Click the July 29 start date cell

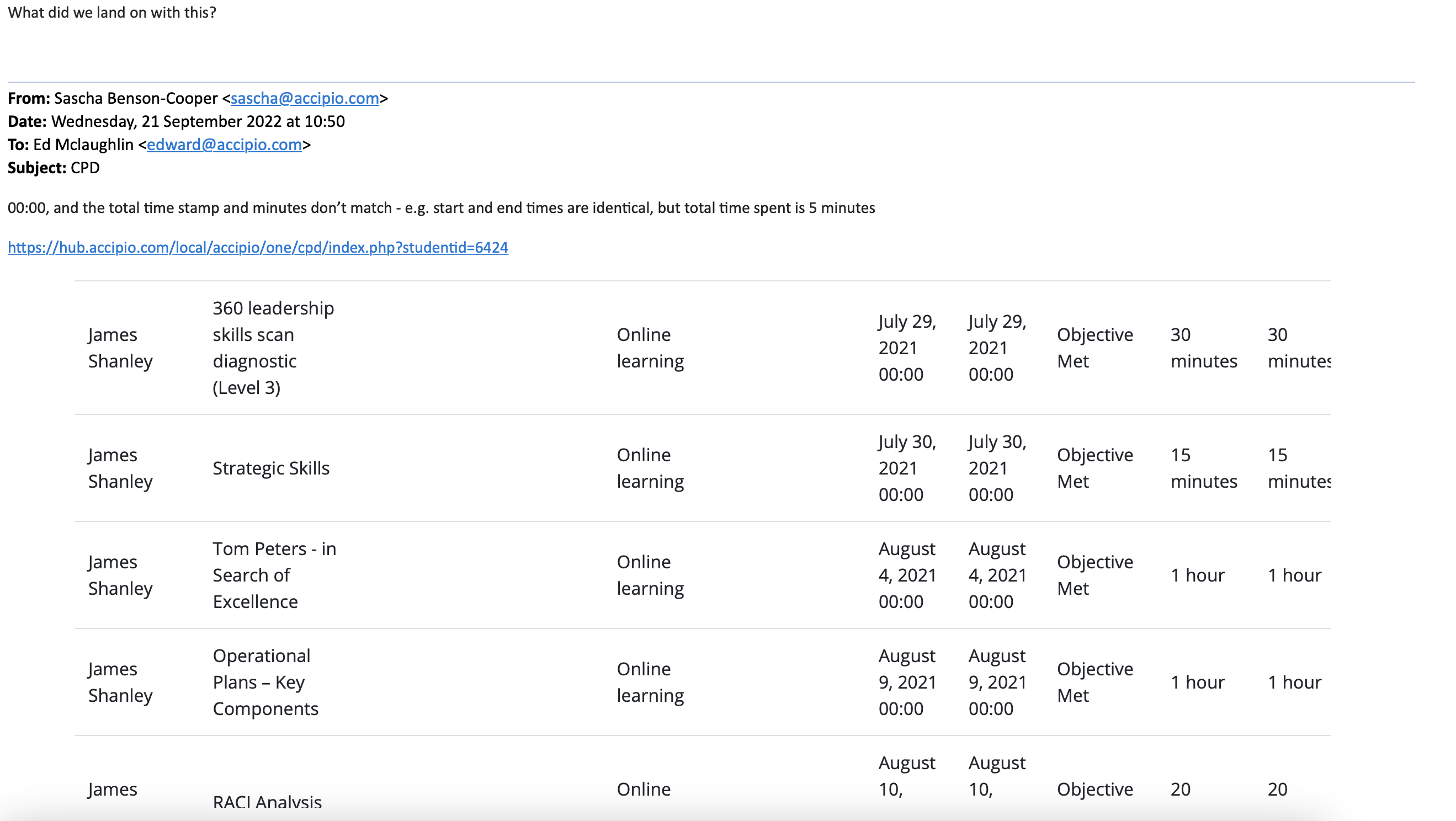[x=907, y=348]
